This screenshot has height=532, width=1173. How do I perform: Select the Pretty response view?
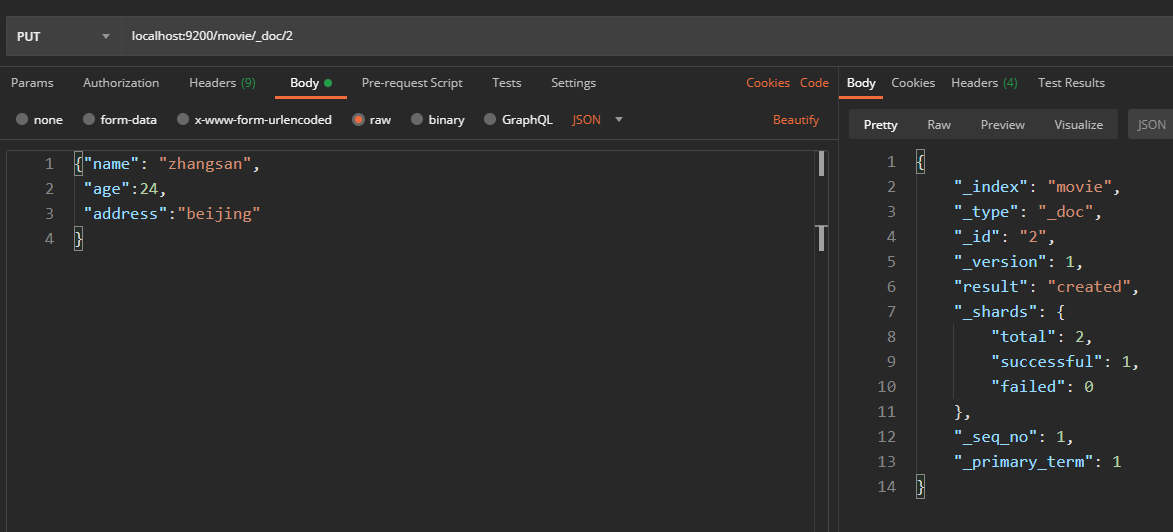(880, 125)
